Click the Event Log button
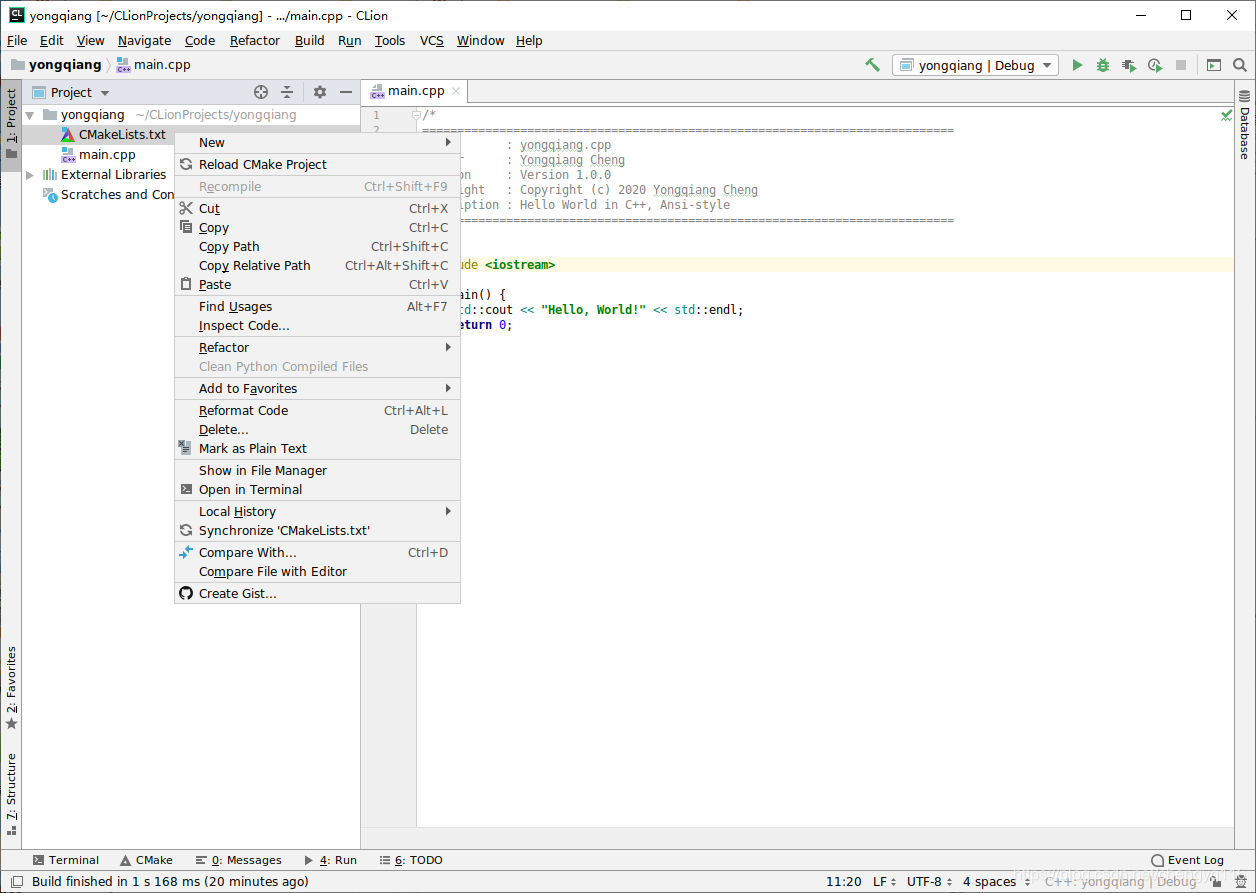The height and width of the screenshot is (893, 1256). [1187, 860]
